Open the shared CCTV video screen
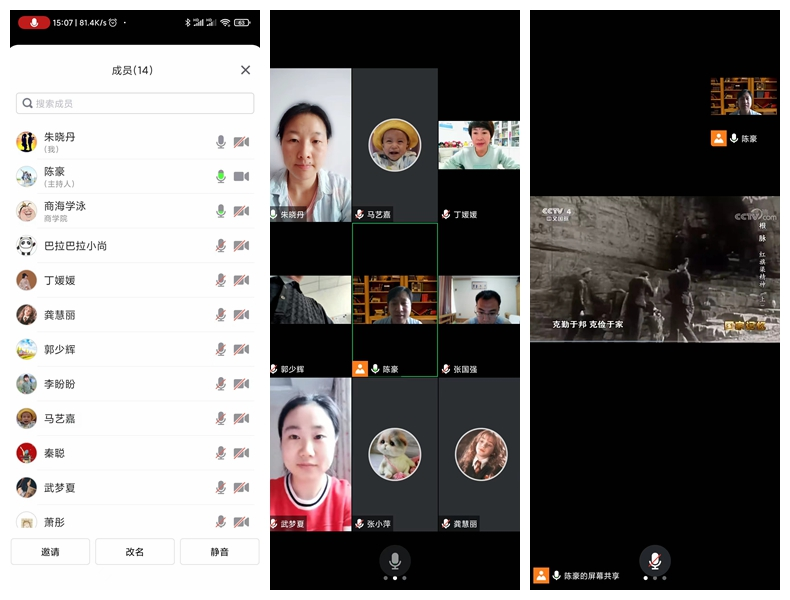The height and width of the screenshot is (600, 790). point(655,270)
